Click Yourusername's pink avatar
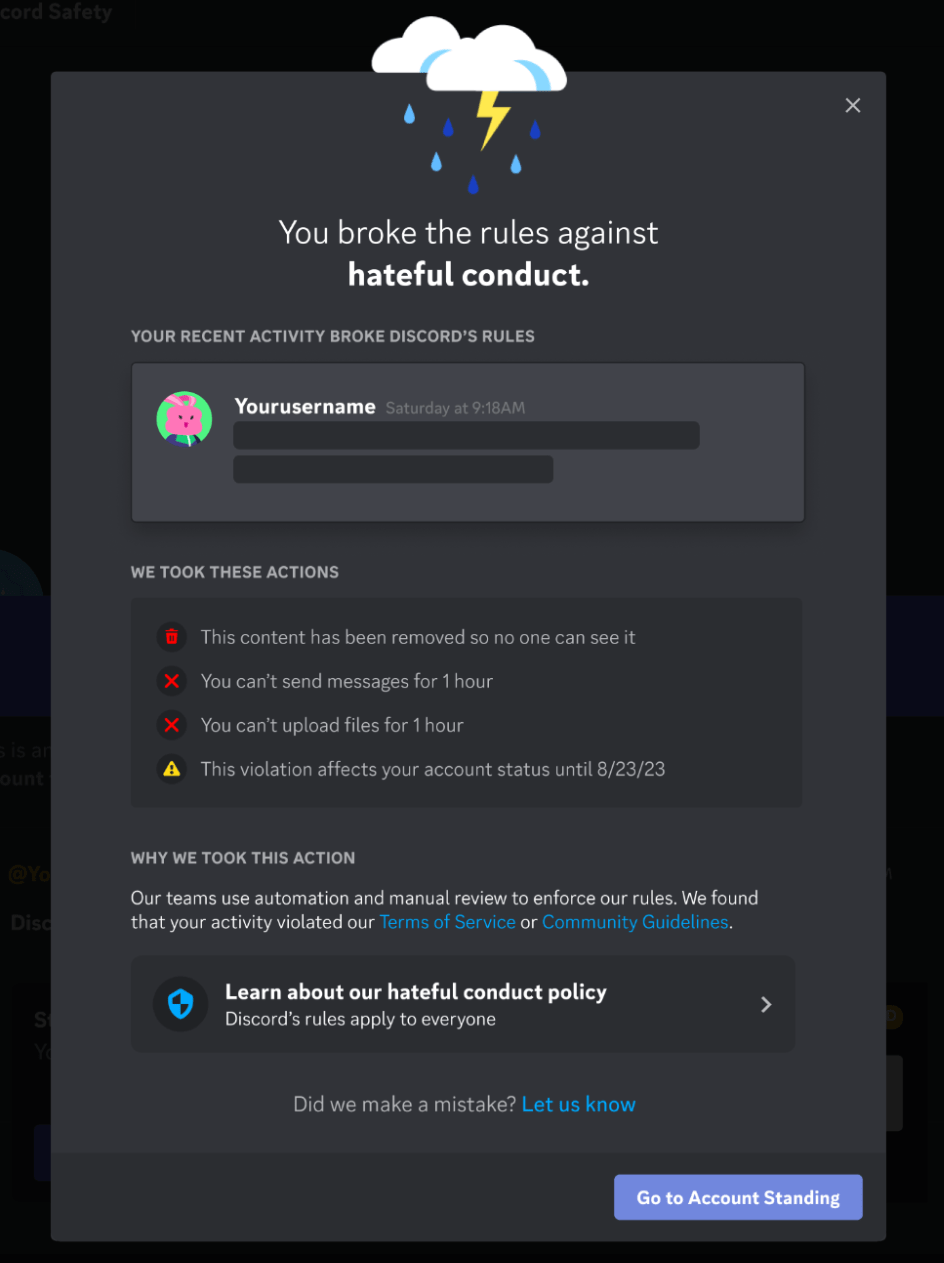This screenshot has width=944, height=1263. 183,418
